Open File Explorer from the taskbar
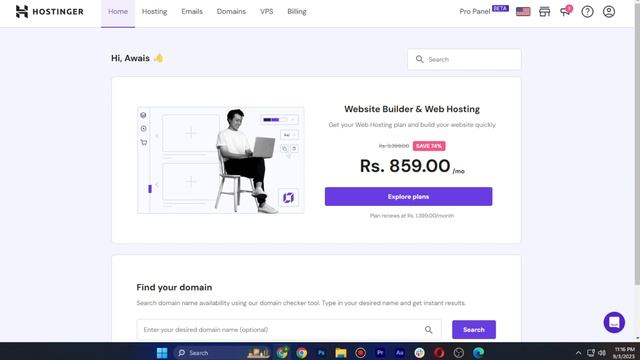The image size is (640, 360). (341, 353)
